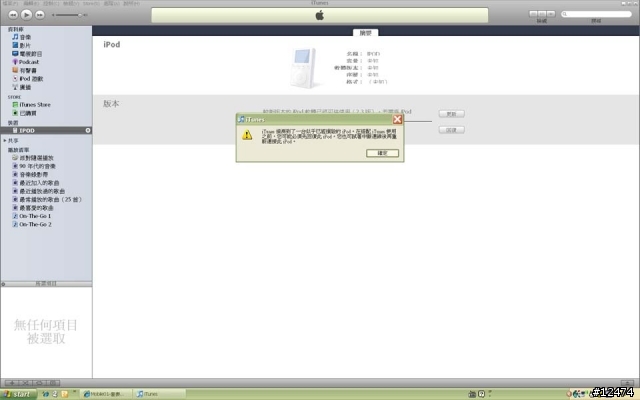The height and width of the screenshot is (400, 640).
Task: Open the Radio item in sidebar
Action: coord(21,87)
